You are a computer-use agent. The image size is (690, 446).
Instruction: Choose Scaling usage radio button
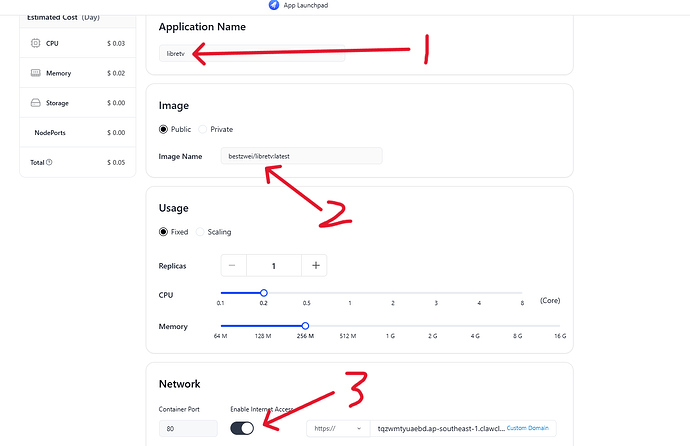(x=200, y=232)
